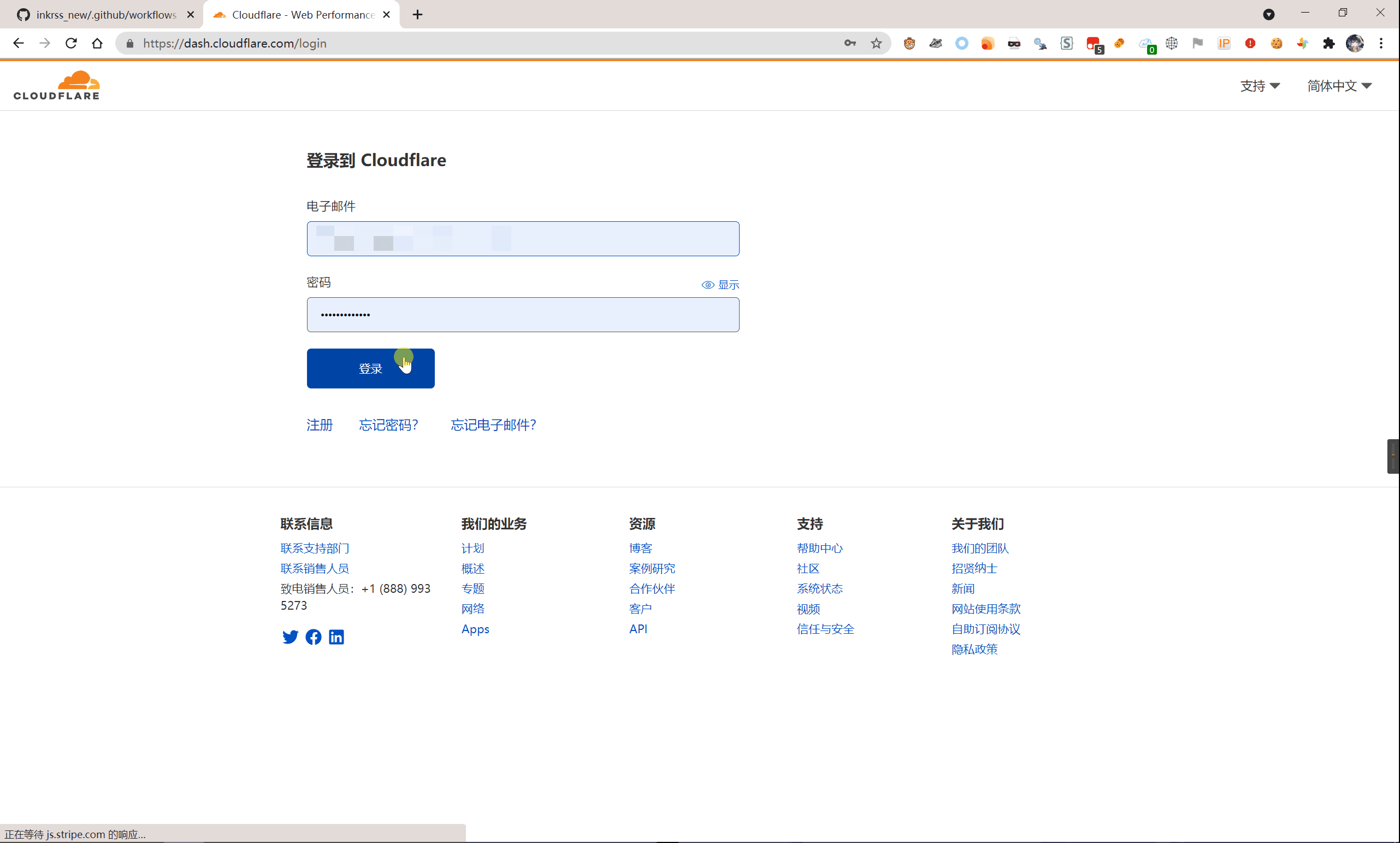Image resolution: width=1400 pixels, height=843 pixels.
Task: Open Cloudflare's Facebook page icon
Action: point(313,637)
